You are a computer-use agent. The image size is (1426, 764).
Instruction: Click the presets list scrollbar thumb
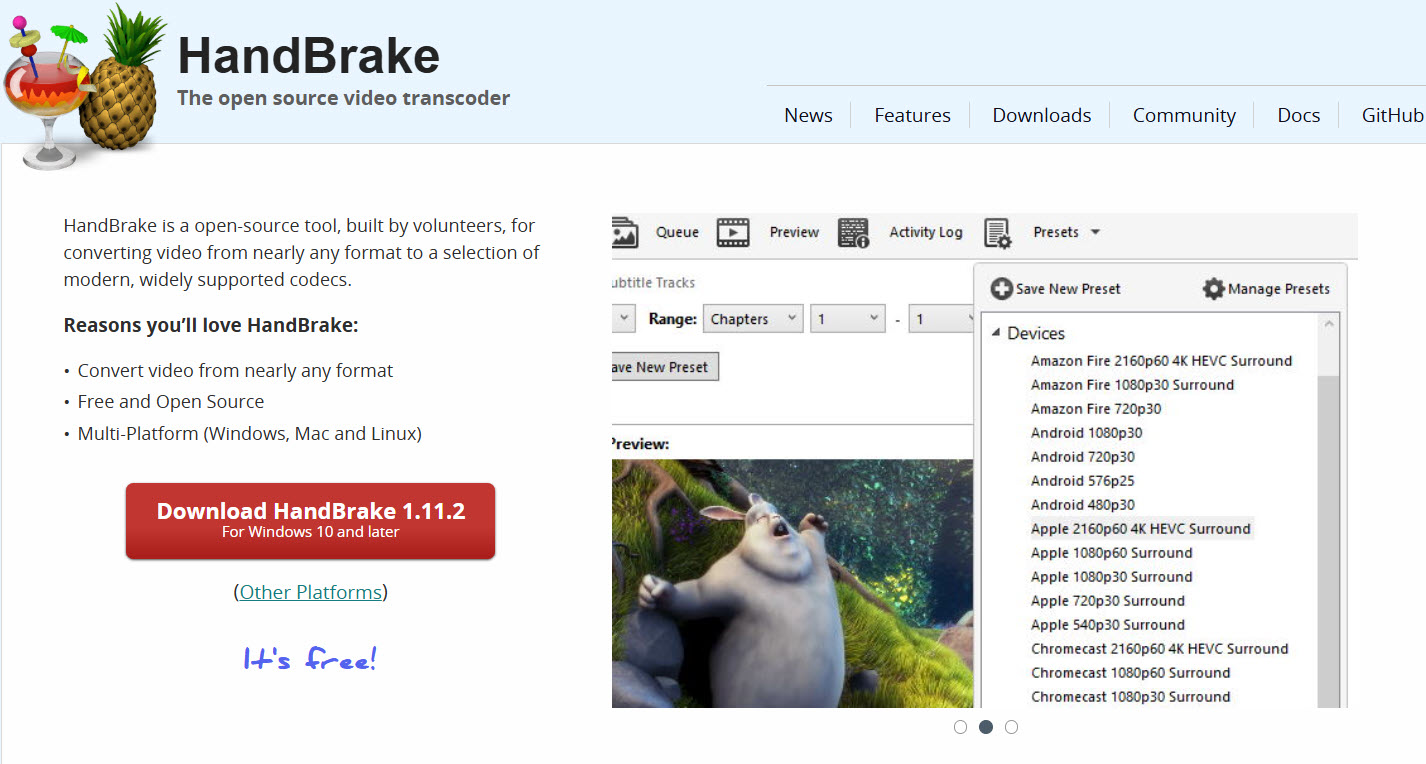[1328, 540]
